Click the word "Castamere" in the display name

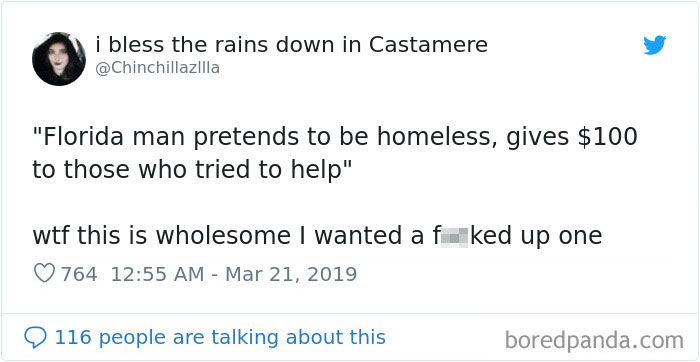pyautogui.click(x=429, y=44)
